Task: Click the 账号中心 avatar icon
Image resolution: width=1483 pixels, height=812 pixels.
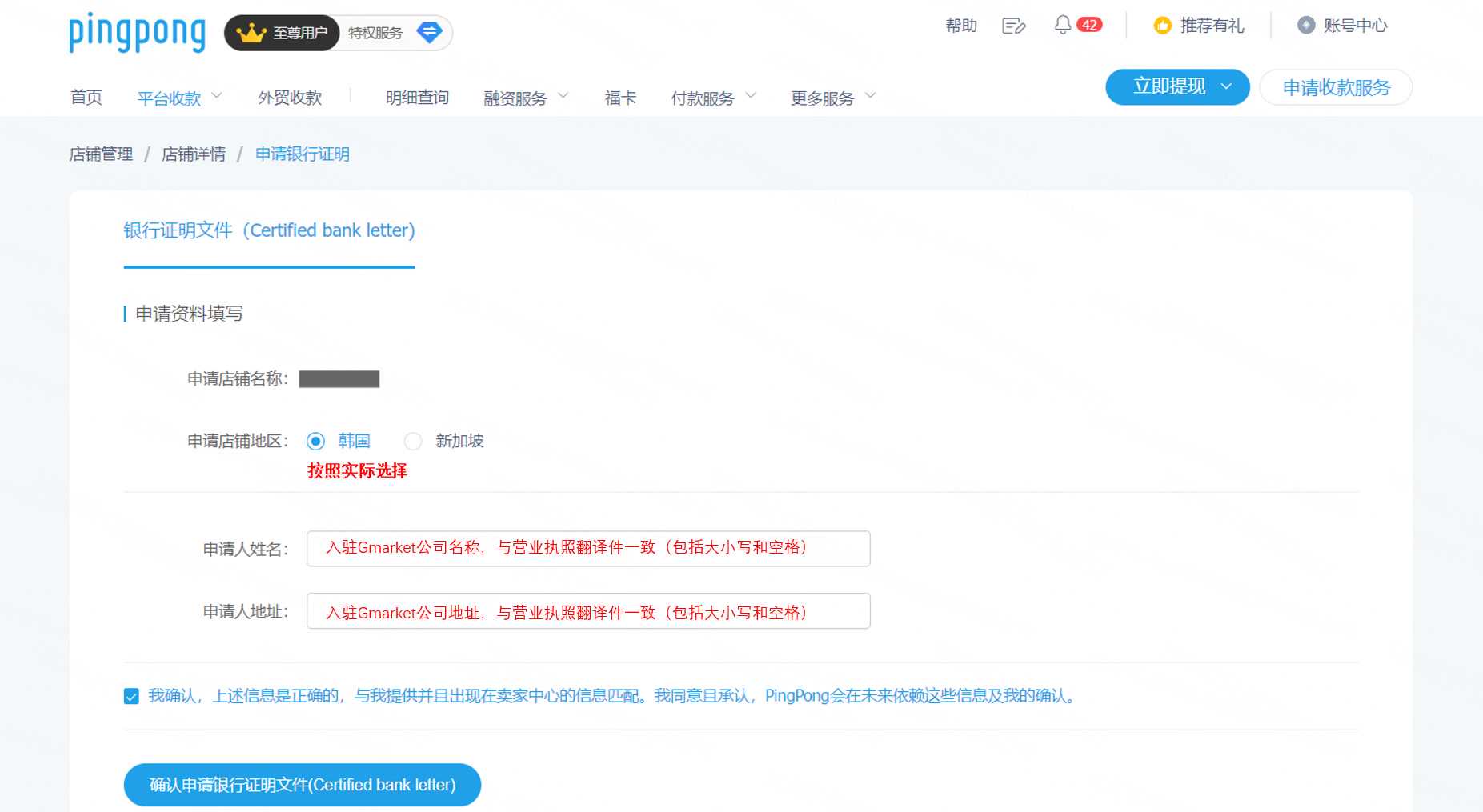Action: click(x=1306, y=26)
